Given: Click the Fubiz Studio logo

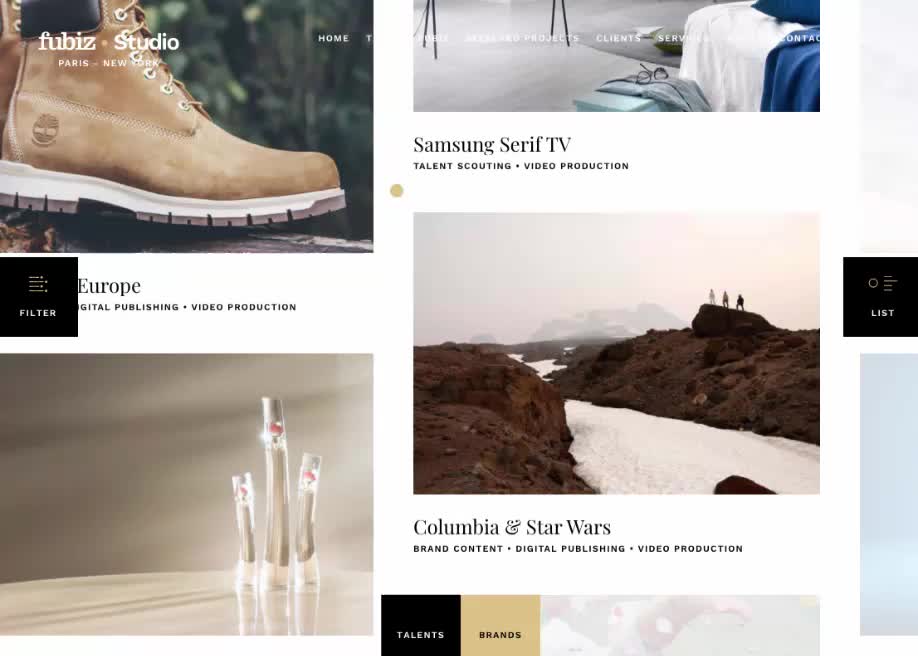Looking at the screenshot, I should (109, 42).
